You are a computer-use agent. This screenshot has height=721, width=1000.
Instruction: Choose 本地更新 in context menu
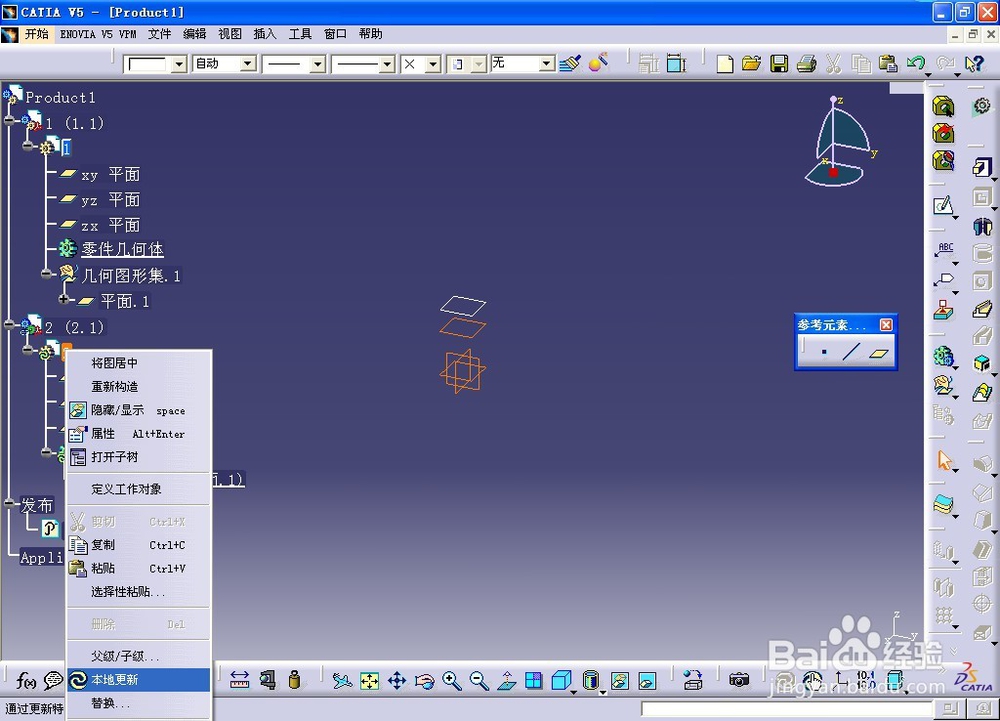(x=138, y=680)
